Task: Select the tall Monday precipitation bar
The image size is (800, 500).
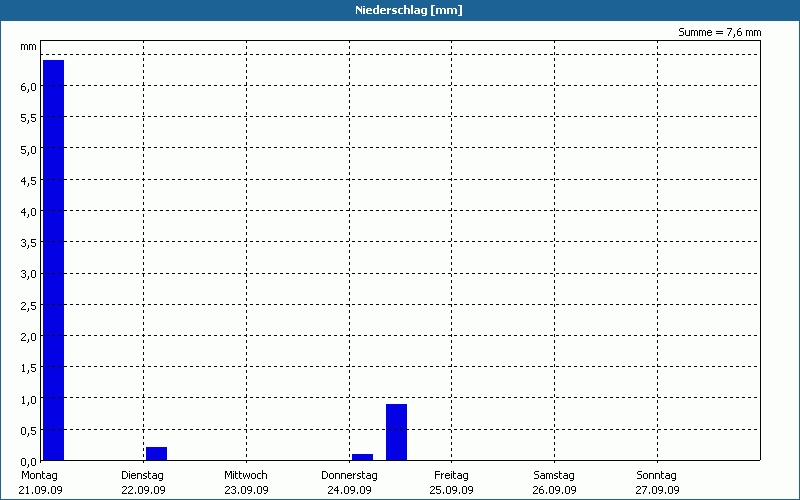Action: coord(54,260)
